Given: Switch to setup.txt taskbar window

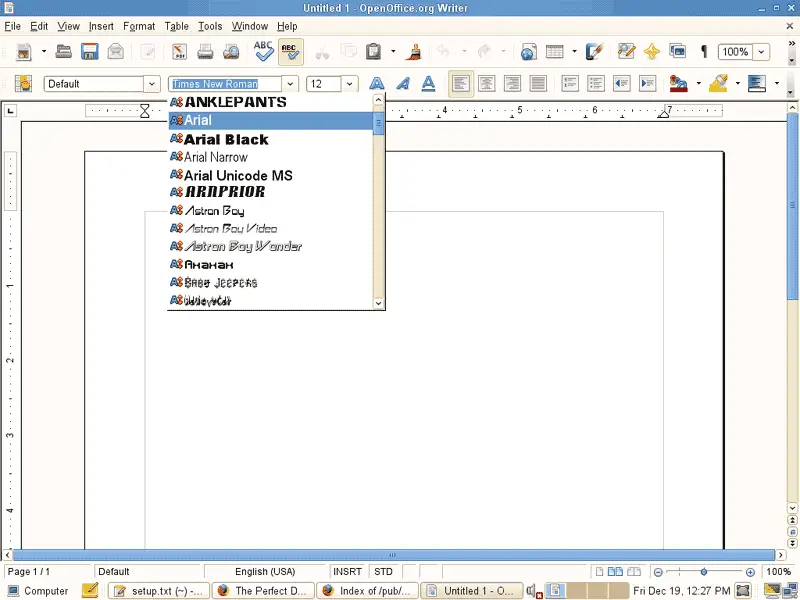Looking at the screenshot, I should pos(159,591).
